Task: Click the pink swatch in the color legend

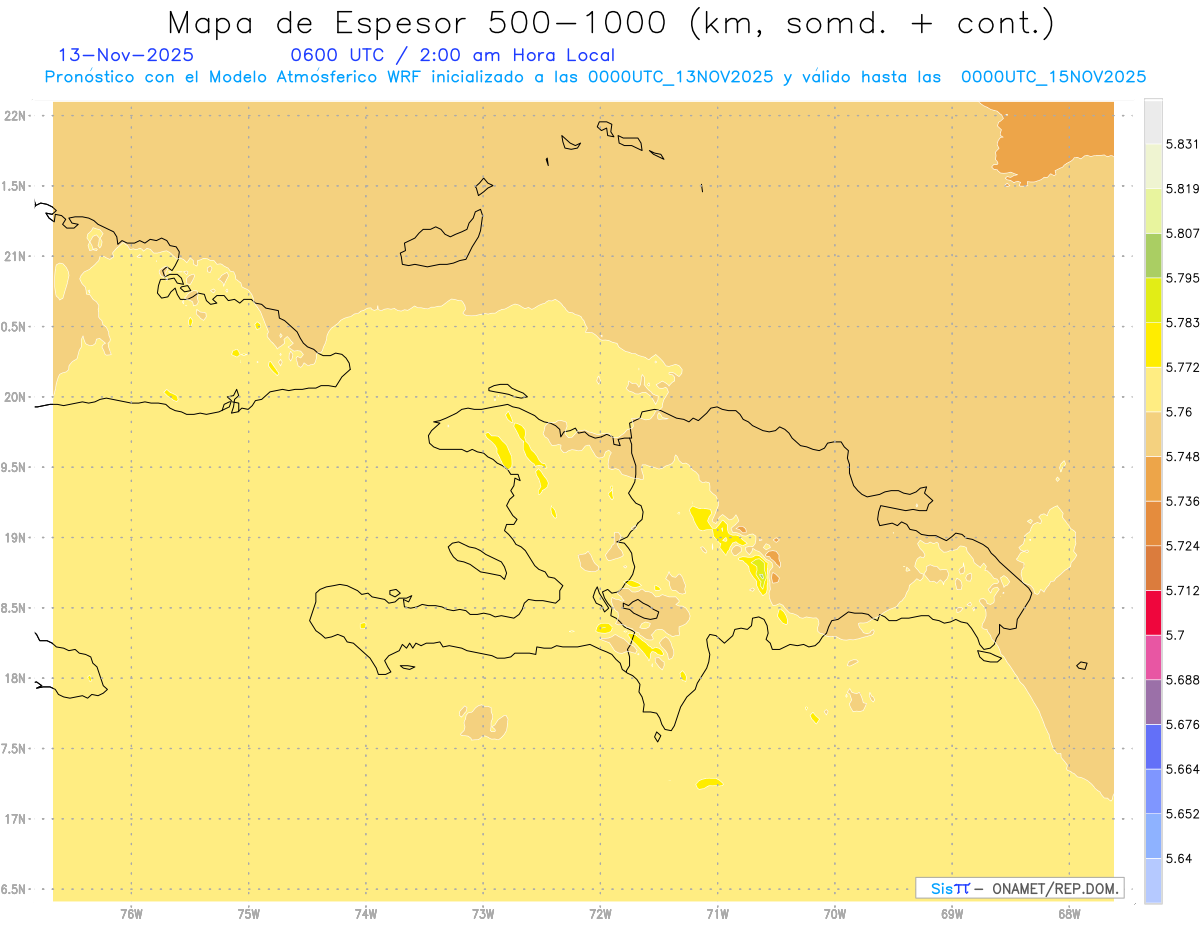Action: click(1153, 657)
